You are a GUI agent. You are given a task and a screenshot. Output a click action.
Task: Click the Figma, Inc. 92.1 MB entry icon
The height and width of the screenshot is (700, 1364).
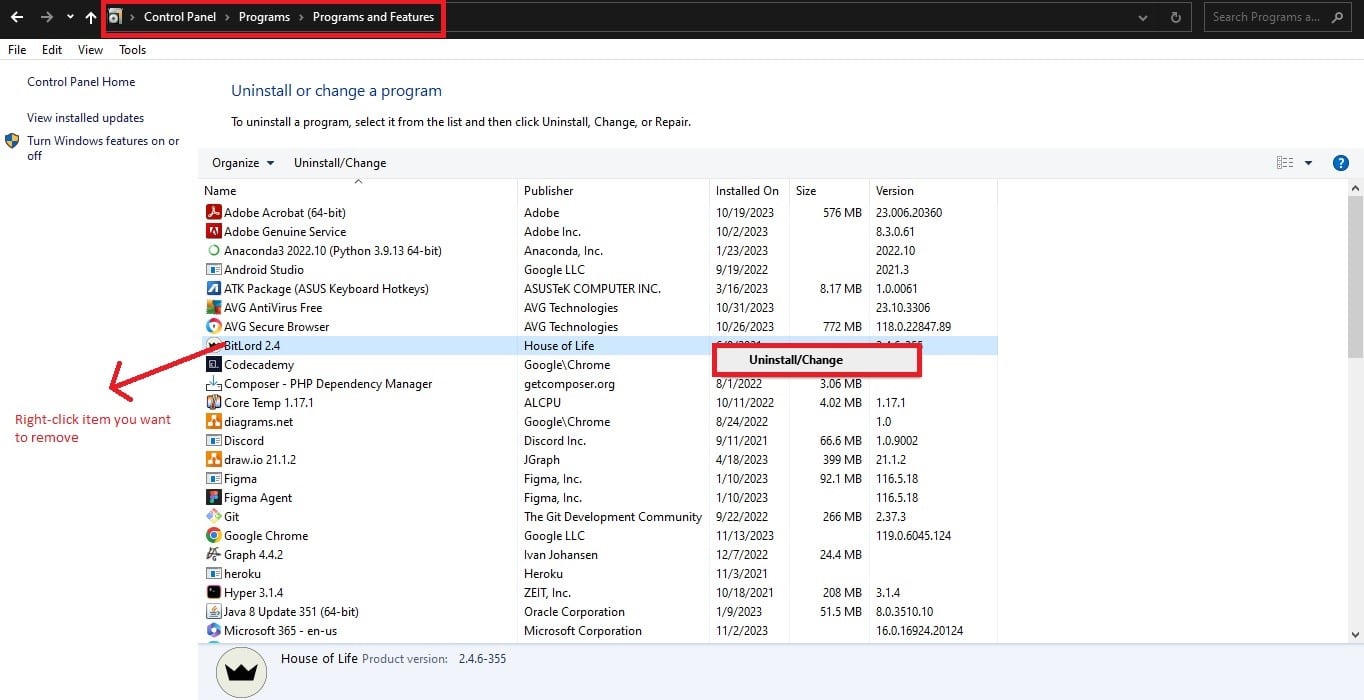[x=213, y=478]
